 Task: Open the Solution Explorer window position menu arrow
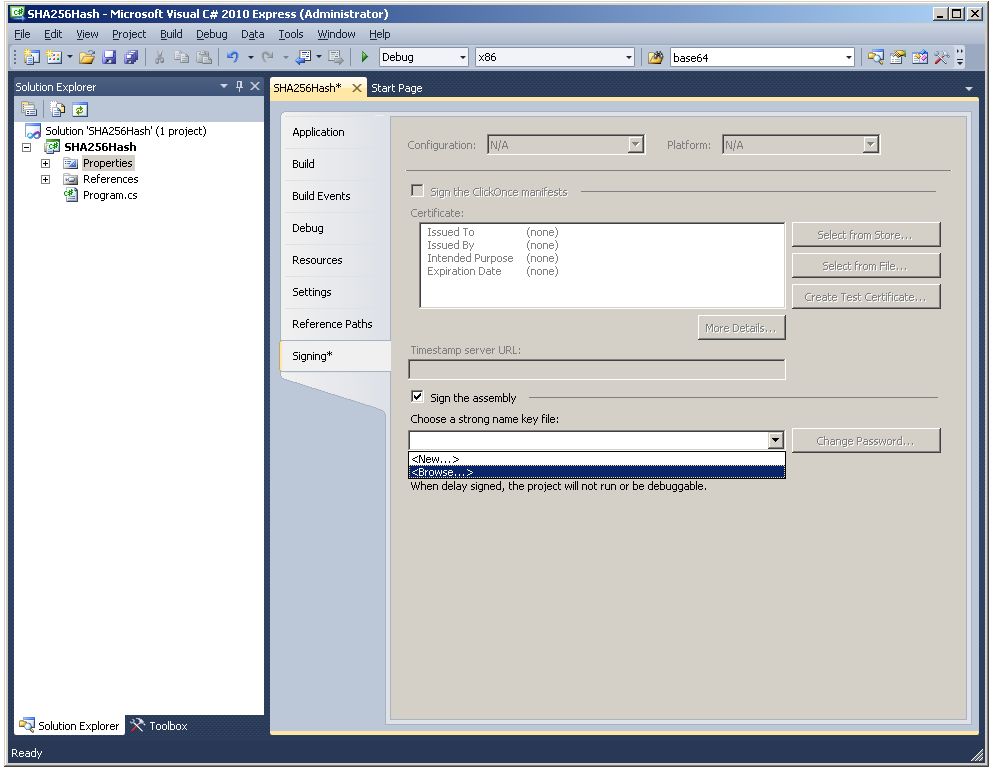(x=224, y=86)
